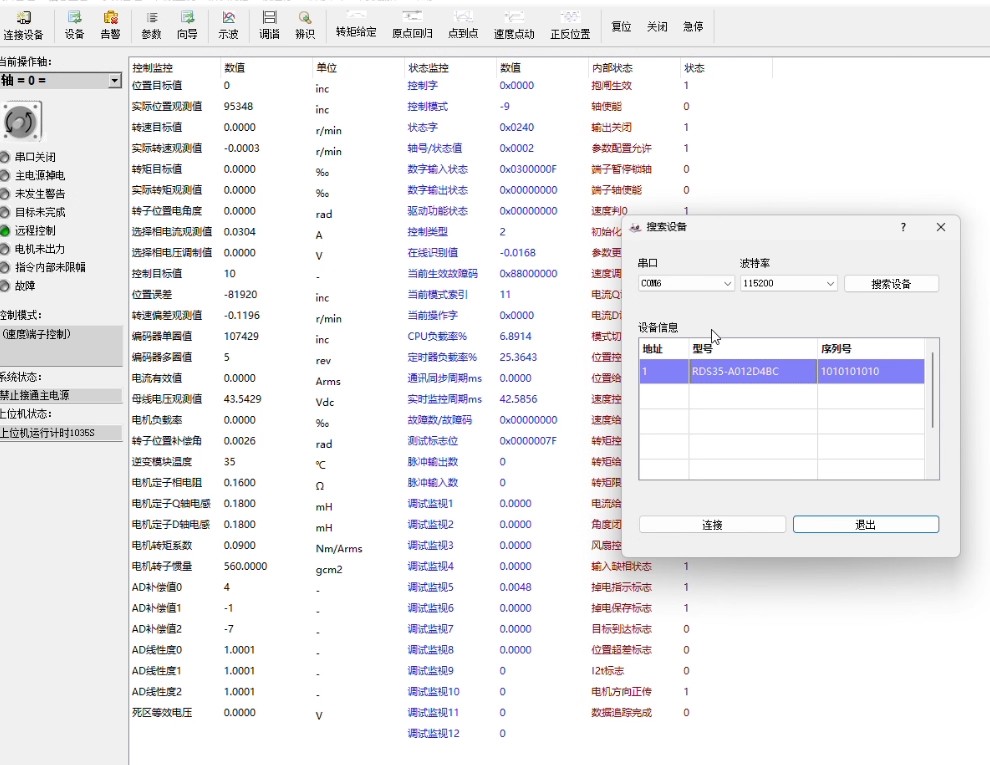Viewport: 990px width, 765px height.
Task: Select the 转矩给定 torque command tool
Action: pyautogui.click(x=356, y=26)
